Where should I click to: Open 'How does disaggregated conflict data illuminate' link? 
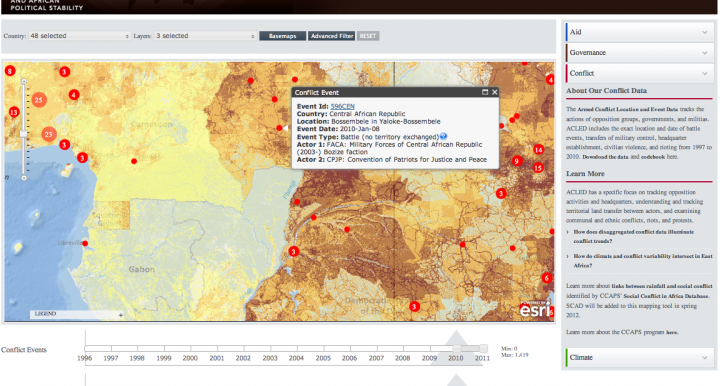point(634,236)
